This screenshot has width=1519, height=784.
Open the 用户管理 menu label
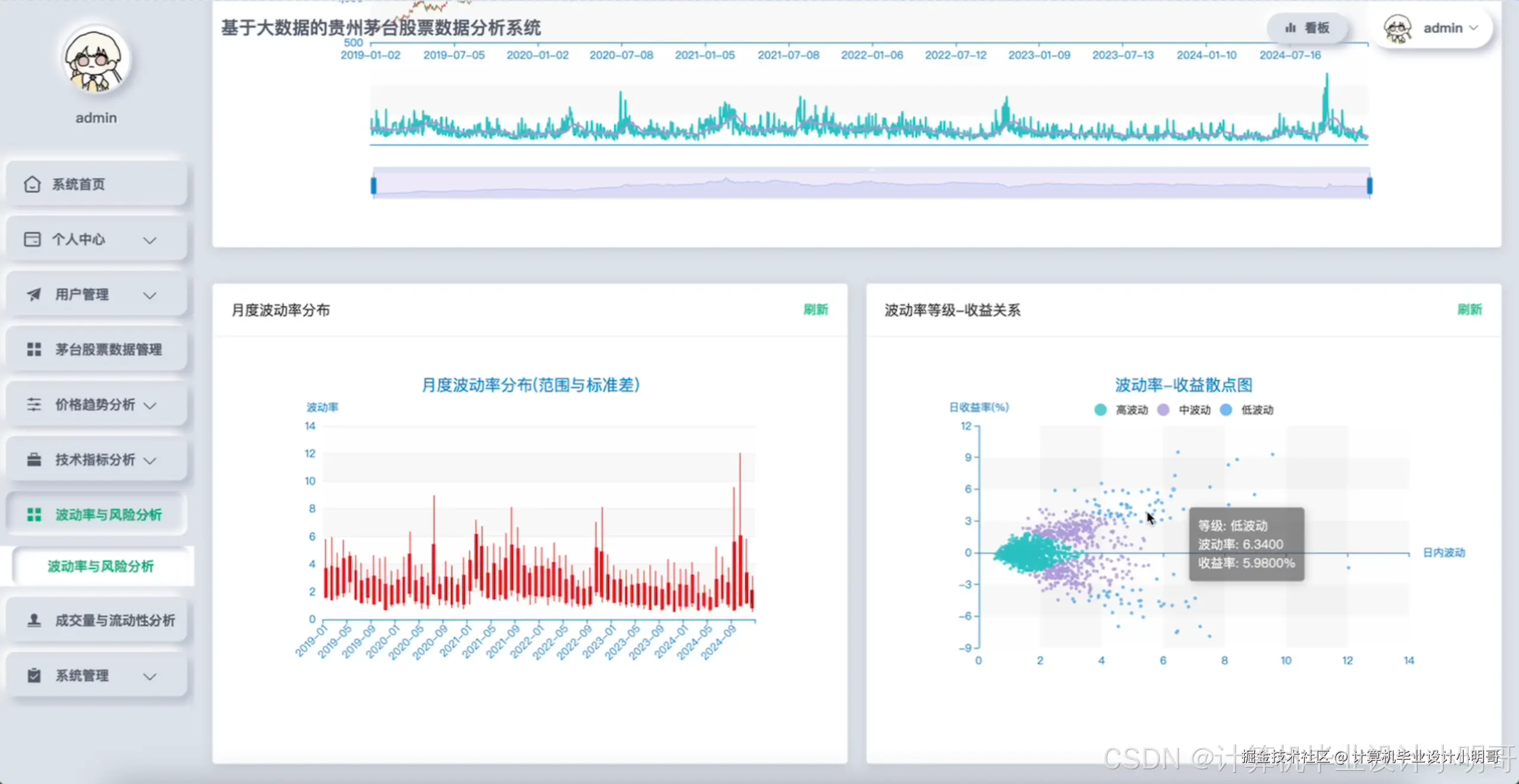[82, 295]
